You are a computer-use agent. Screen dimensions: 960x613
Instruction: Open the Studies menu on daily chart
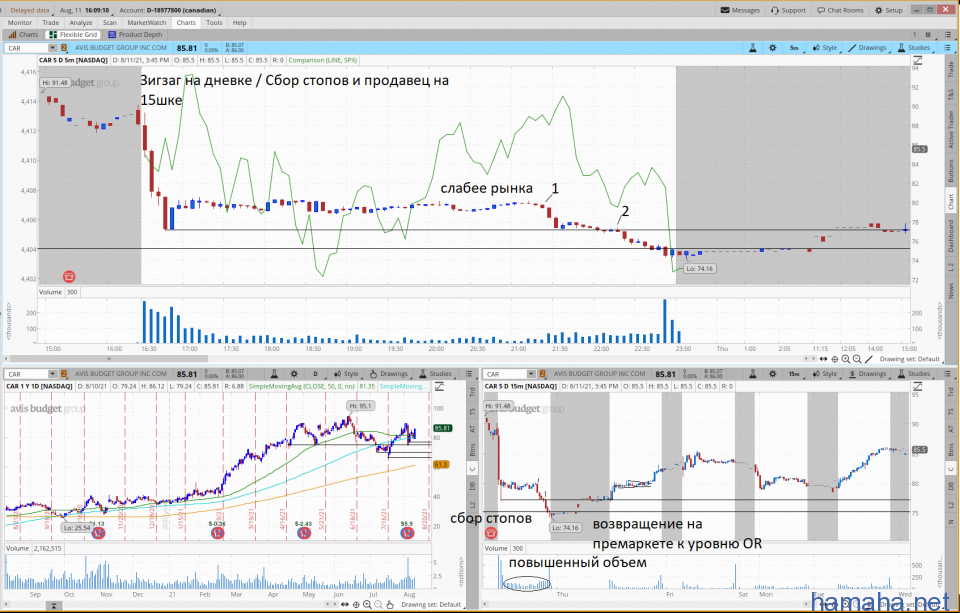click(x=435, y=374)
